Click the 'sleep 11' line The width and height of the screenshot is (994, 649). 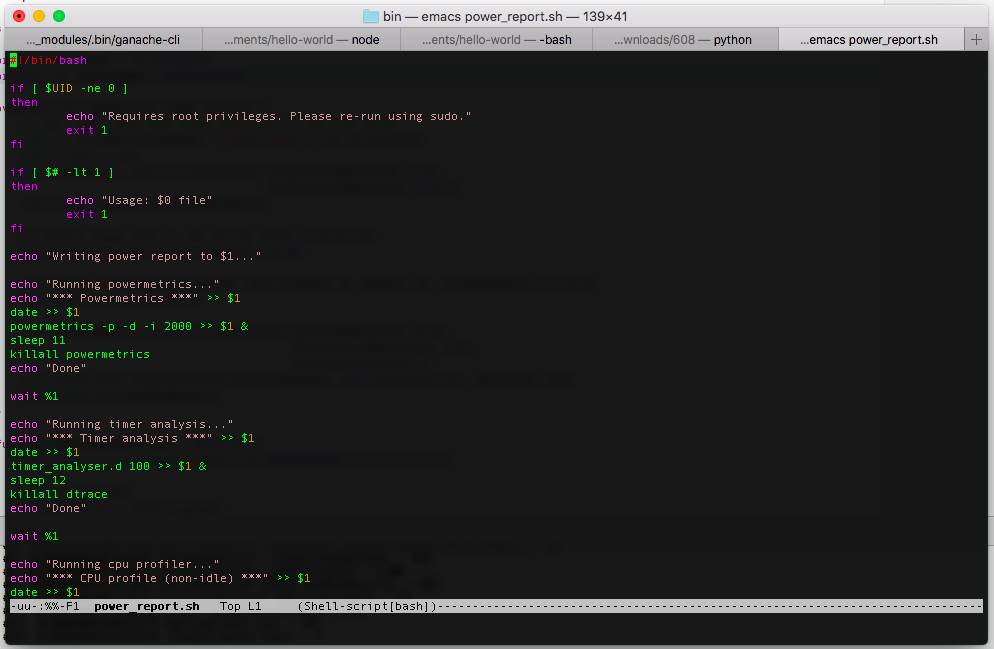tap(37, 340)
